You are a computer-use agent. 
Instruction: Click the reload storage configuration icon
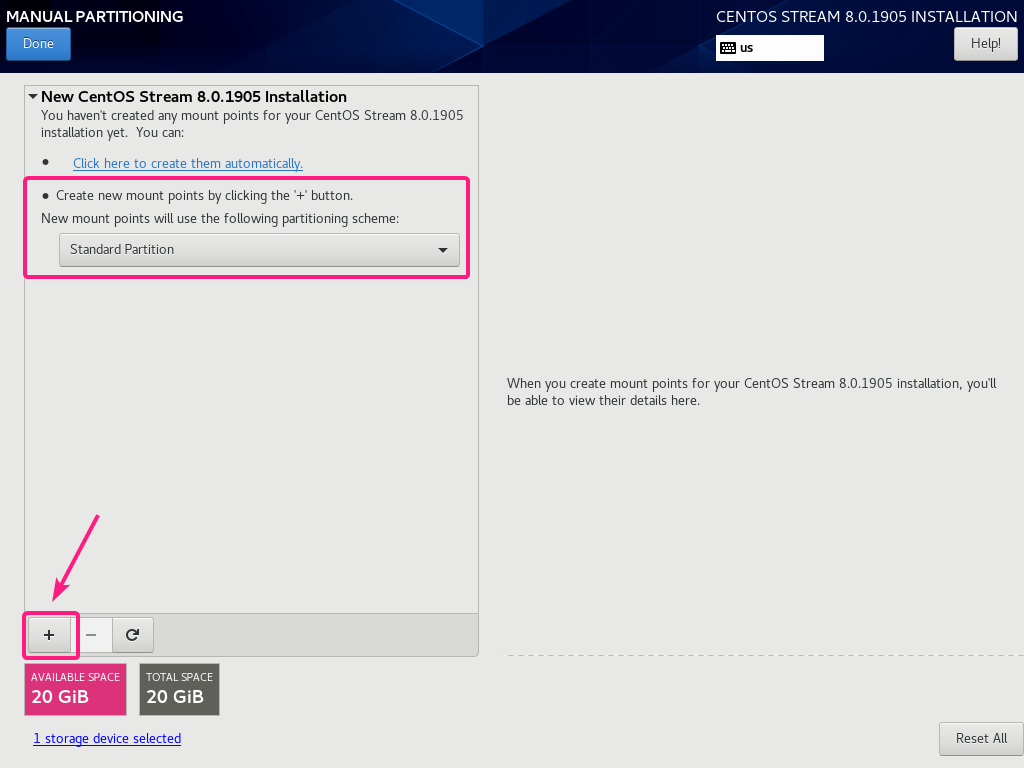click(133, 635)
